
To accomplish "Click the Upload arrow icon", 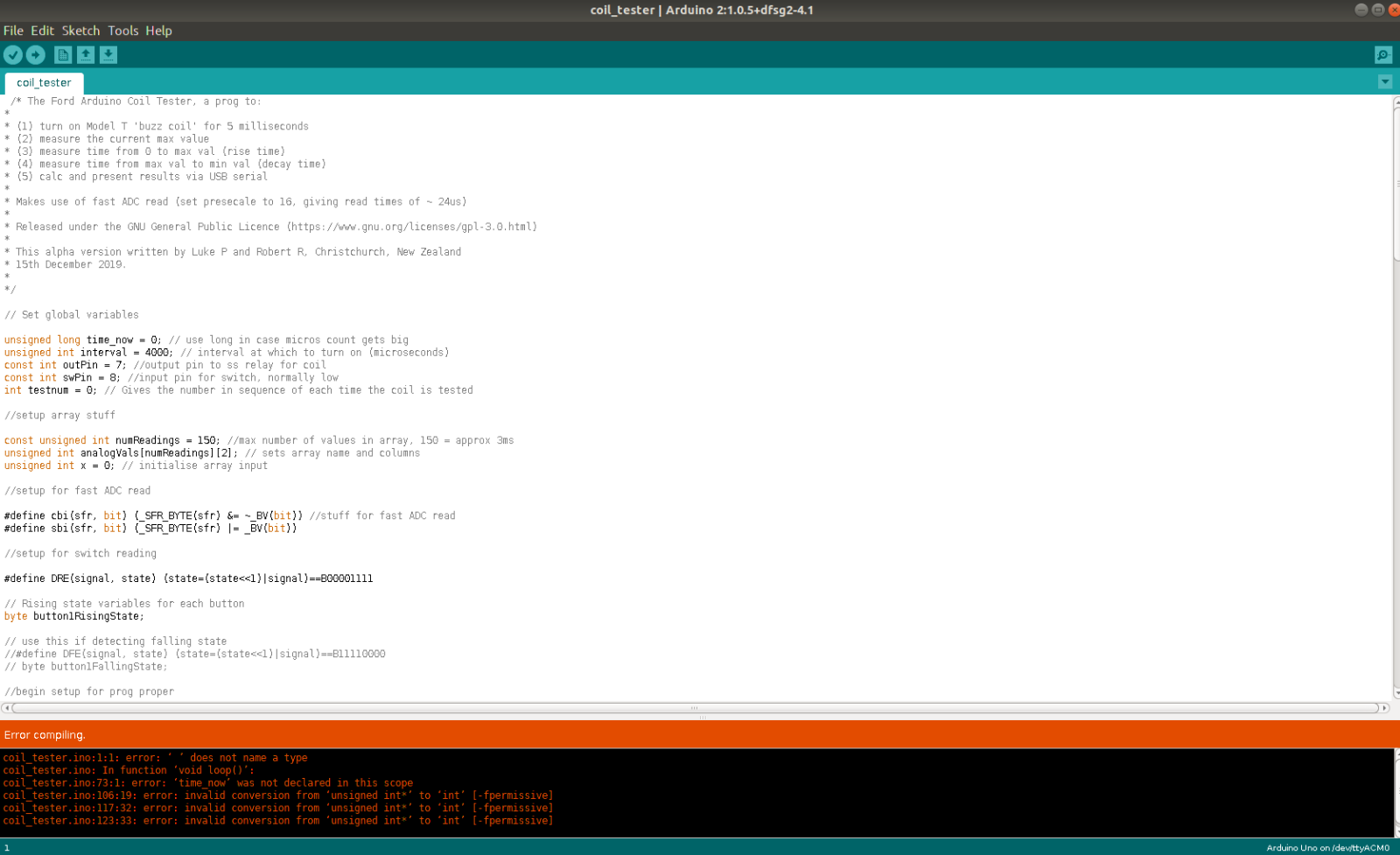I will tap(36, 55).
